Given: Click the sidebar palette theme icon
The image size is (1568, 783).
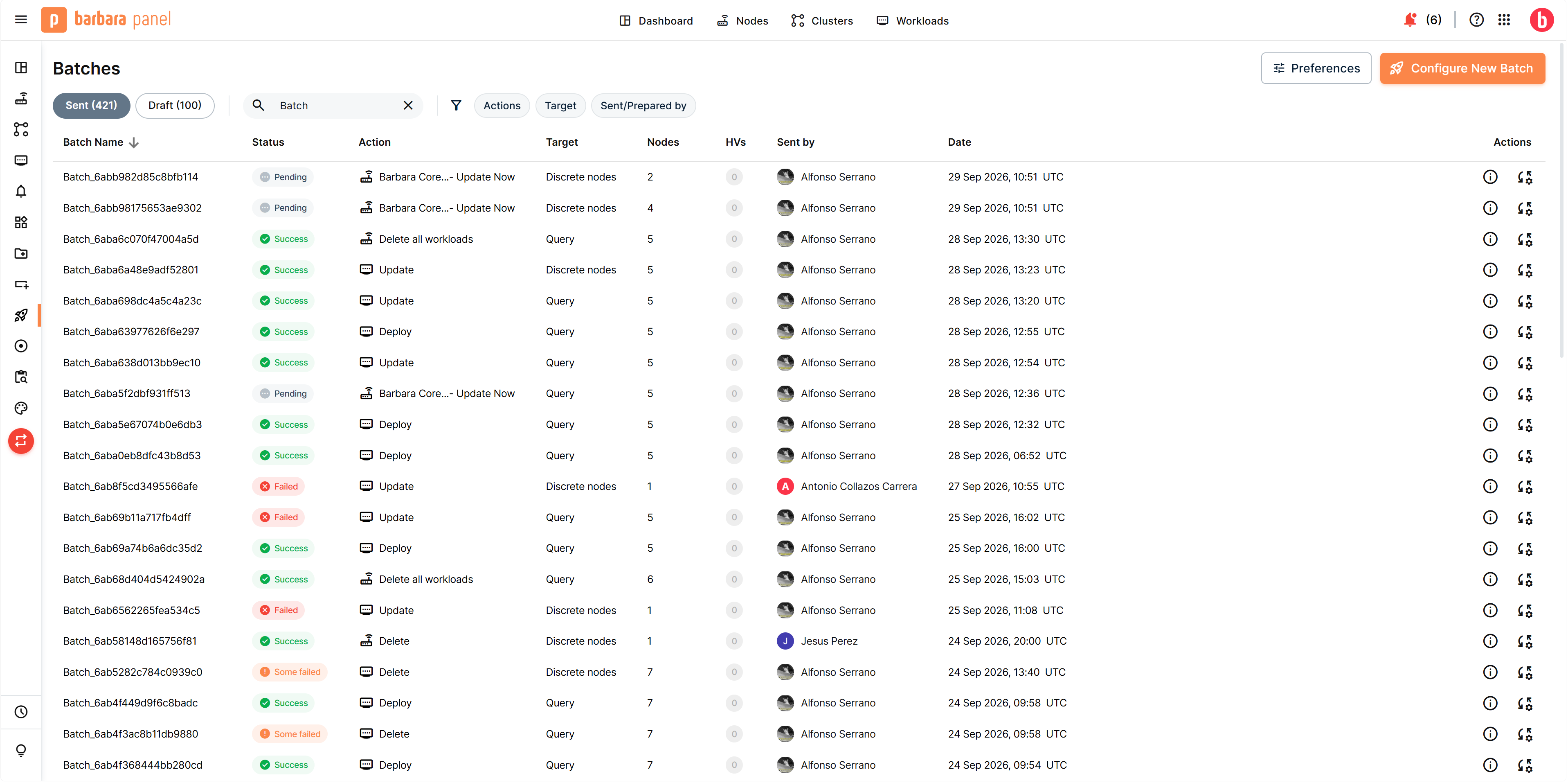Looking at the screenshot, I should click(x=21, y=408).
